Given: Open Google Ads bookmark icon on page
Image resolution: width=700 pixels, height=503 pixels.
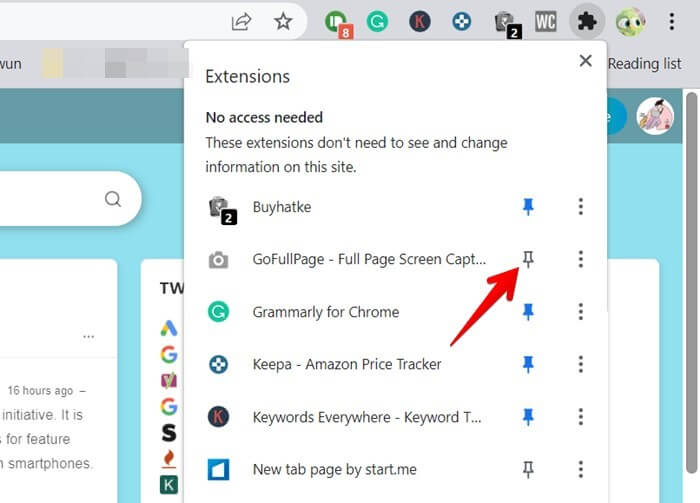Looking at the screenshot, I should click(169, 328).
